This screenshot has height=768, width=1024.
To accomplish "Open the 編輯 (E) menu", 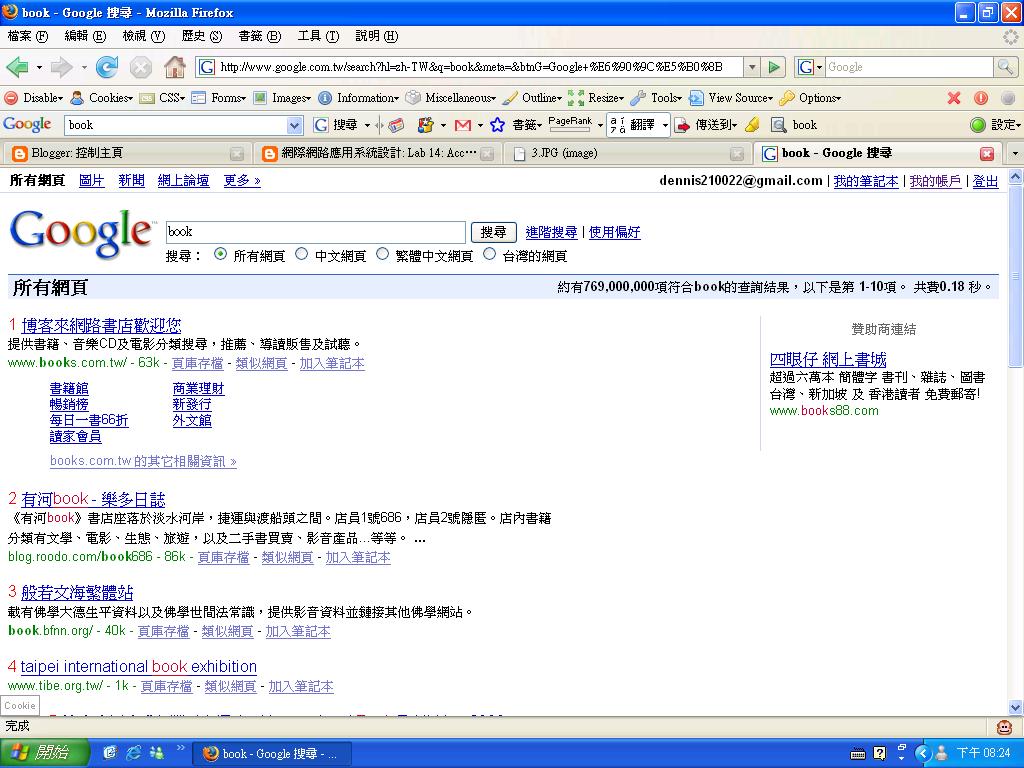I will point(85,36).
